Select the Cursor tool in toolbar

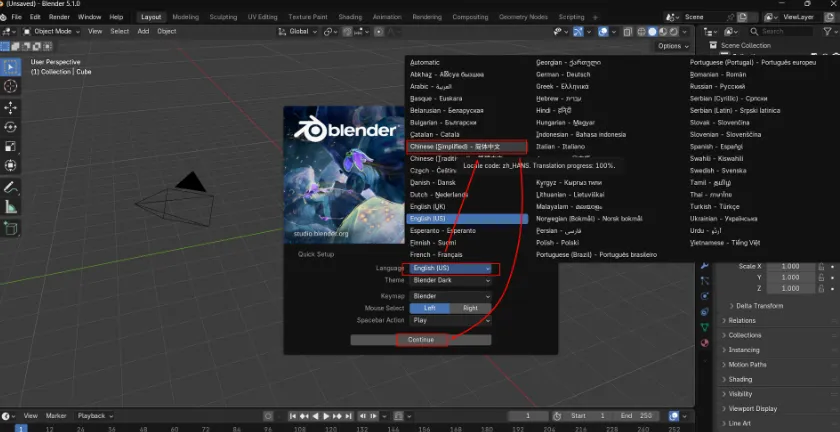click(10, 86)
